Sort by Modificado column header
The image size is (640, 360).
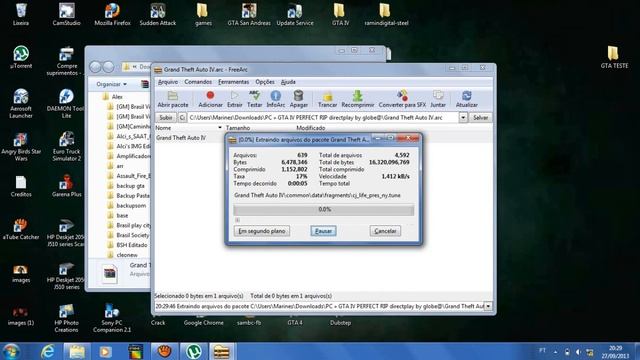point(311,128)
